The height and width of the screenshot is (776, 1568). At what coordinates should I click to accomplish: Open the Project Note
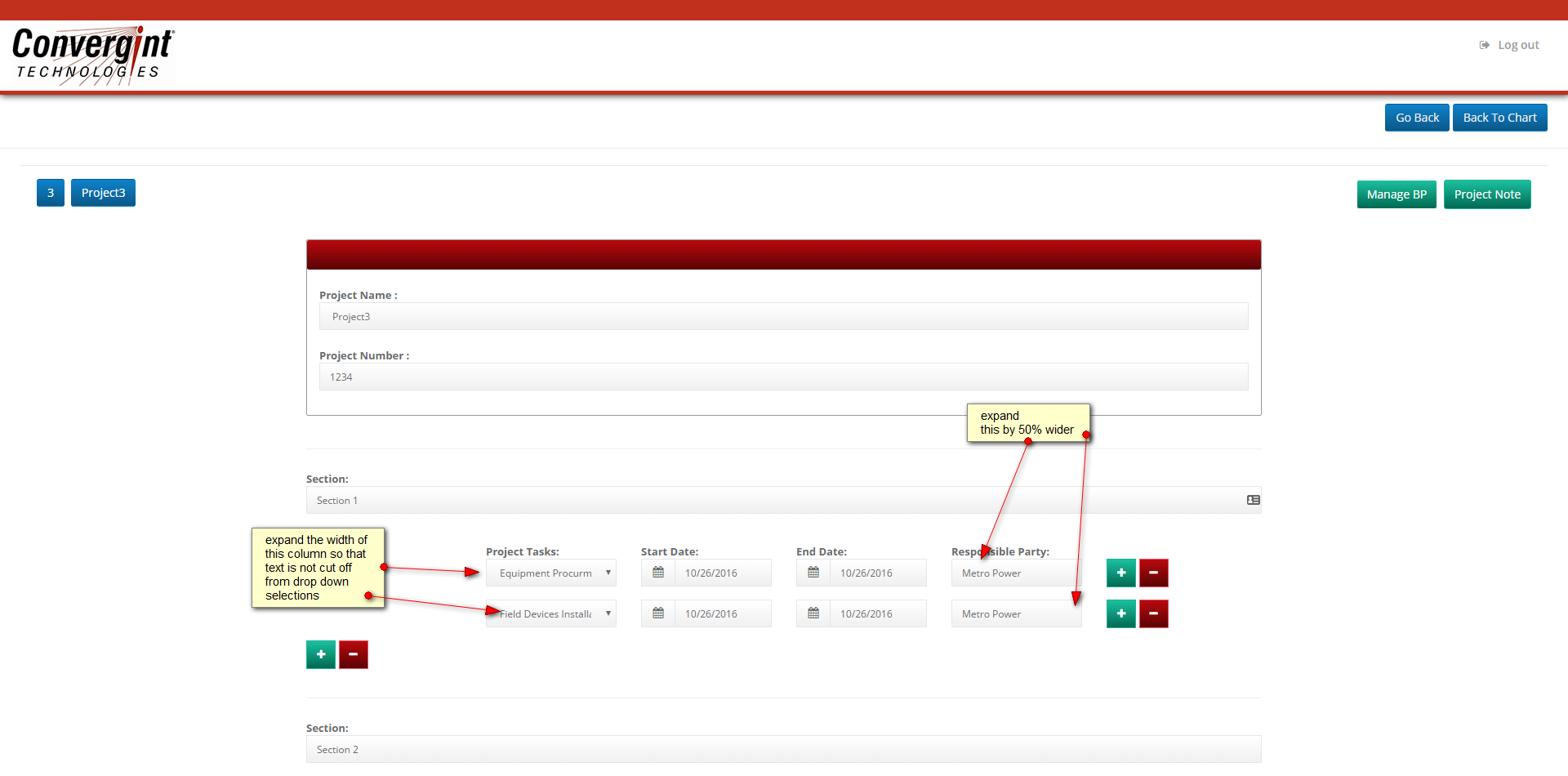coord(1487,194)
